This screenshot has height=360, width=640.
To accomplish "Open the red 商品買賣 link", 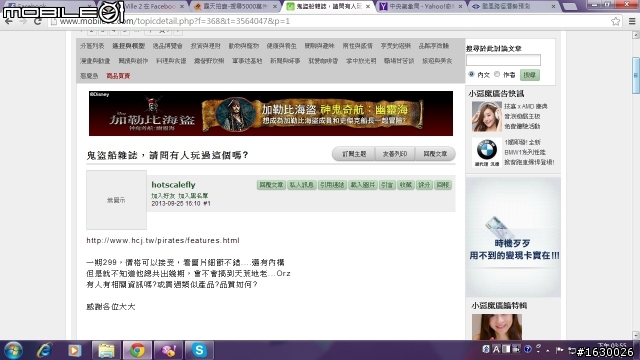I will coord(118,76).
